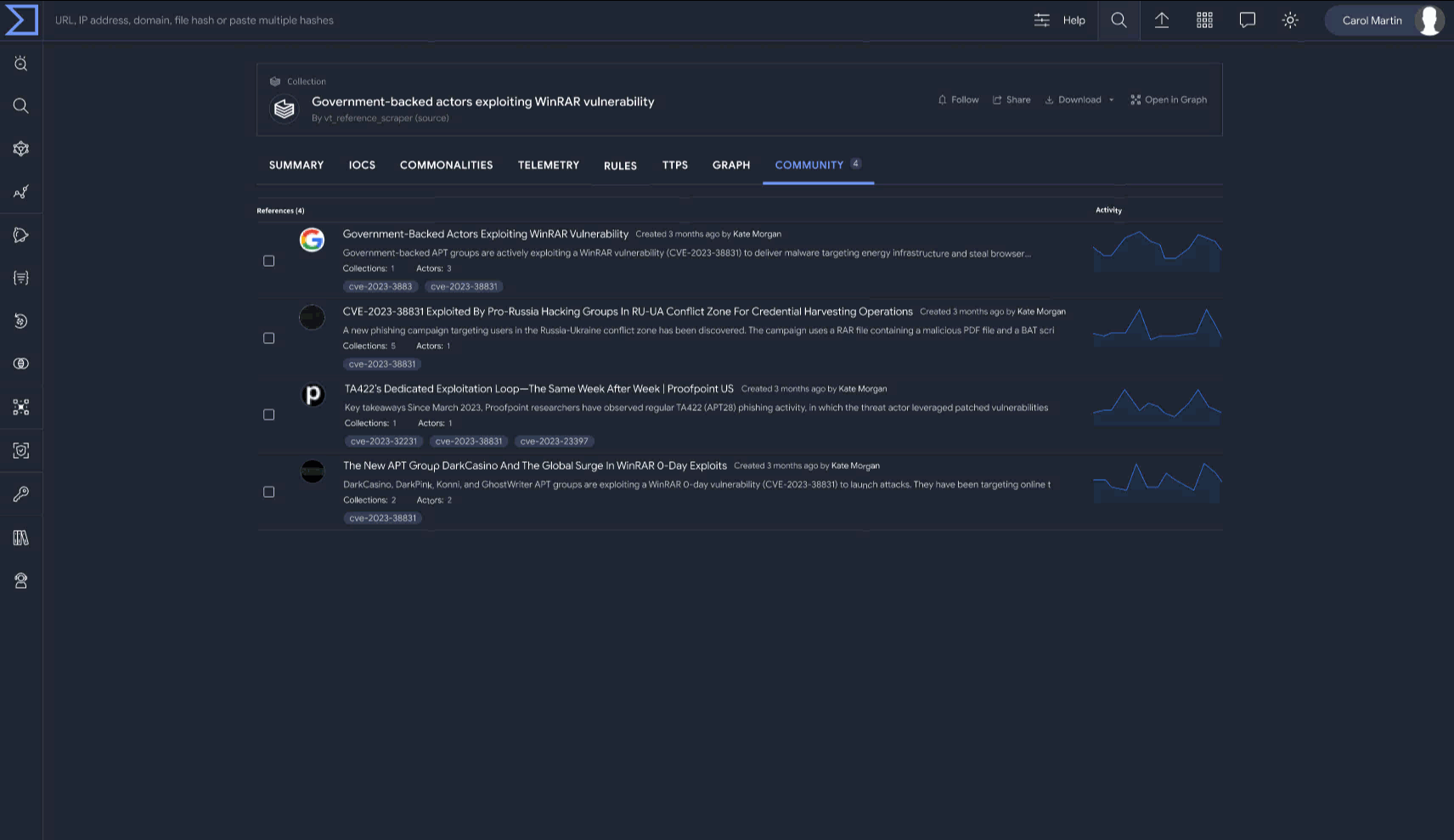
Task: Click the 'References (4)' heading
Action: [280, 211]
